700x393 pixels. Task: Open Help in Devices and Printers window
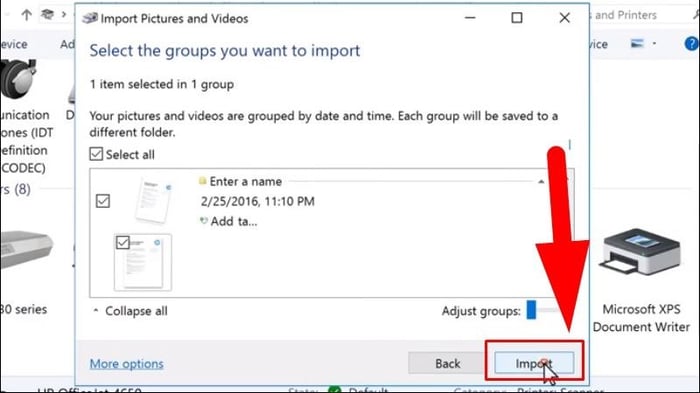tap(691, 44)
